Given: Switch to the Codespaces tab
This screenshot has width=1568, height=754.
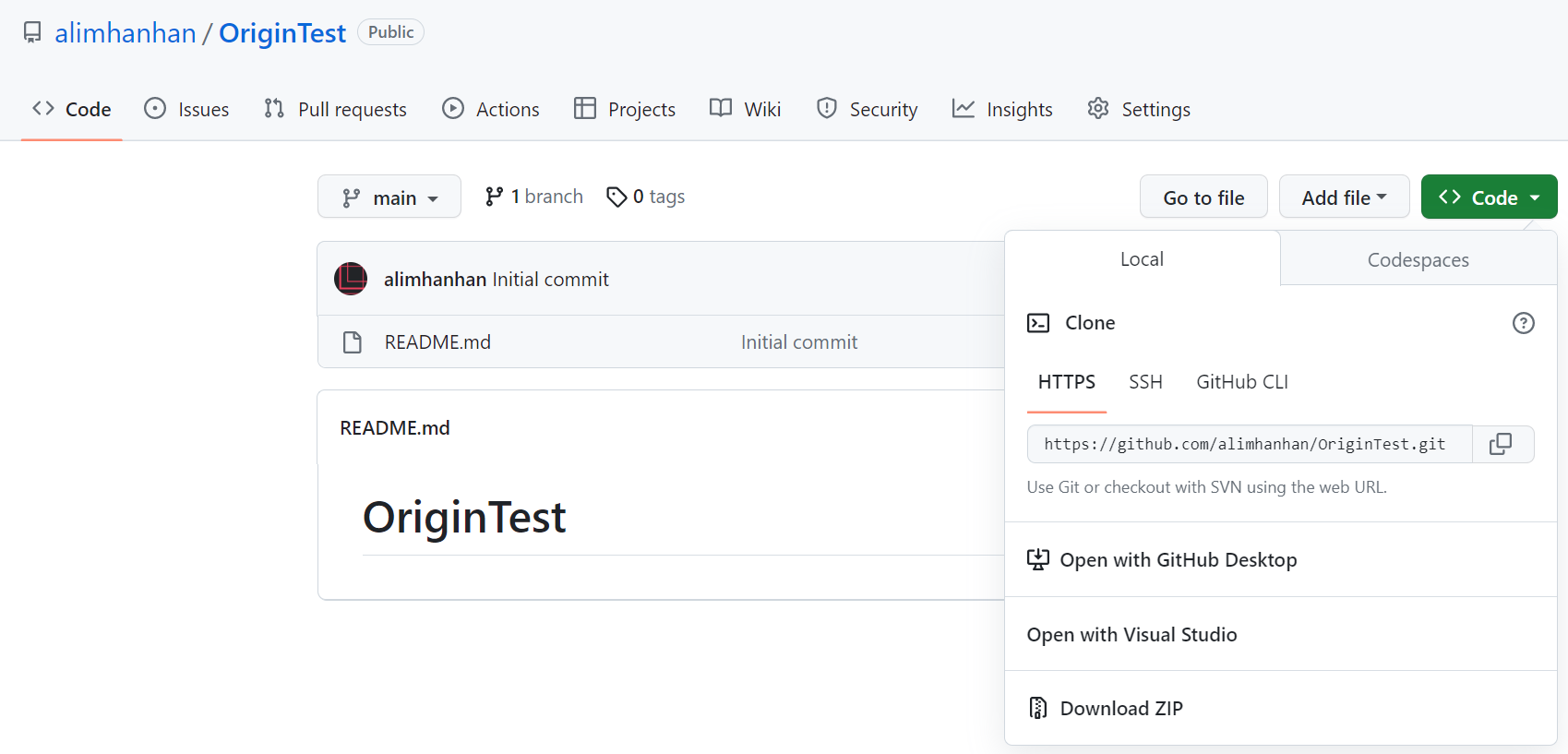Looking at the screenshot, I should (1418, 260).
